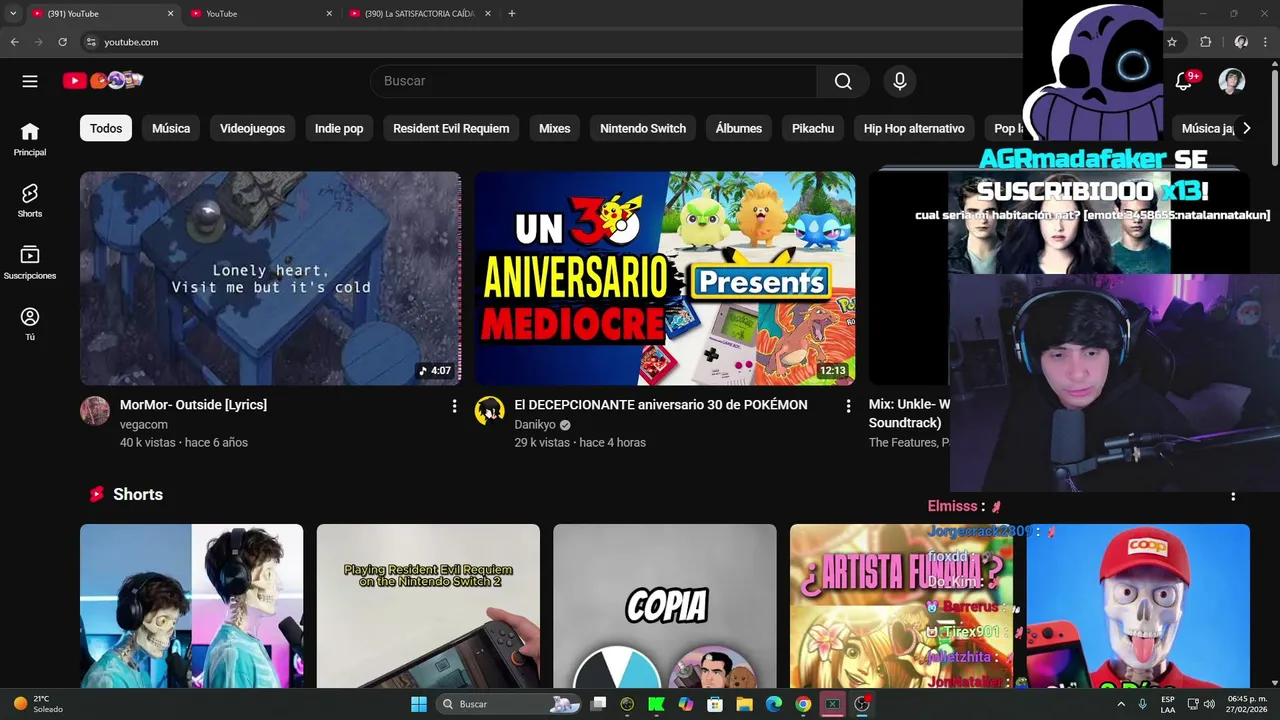The image size is (1280, 720).
Task: Open El DECEPCIONANTE aniversario 30 title
Action: tap(661, 405)
